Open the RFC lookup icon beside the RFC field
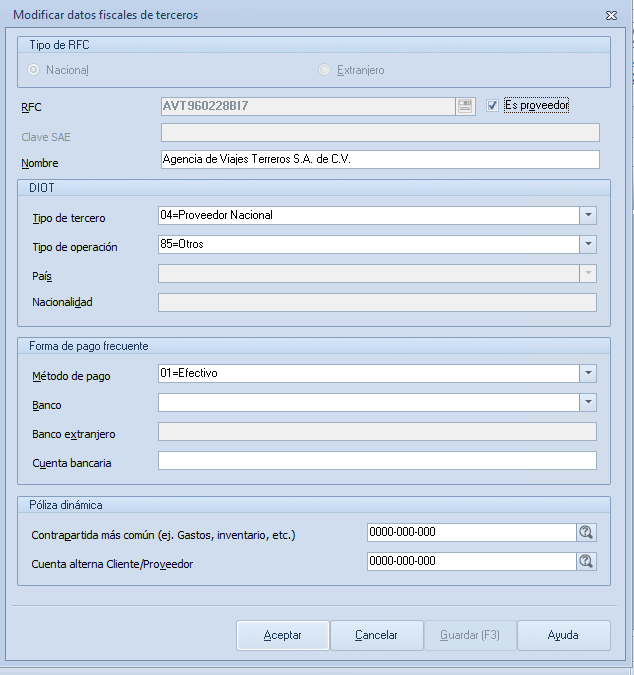The height and width of the screenshot is (675, 634). pyautogui.click(x=465, y=106)
